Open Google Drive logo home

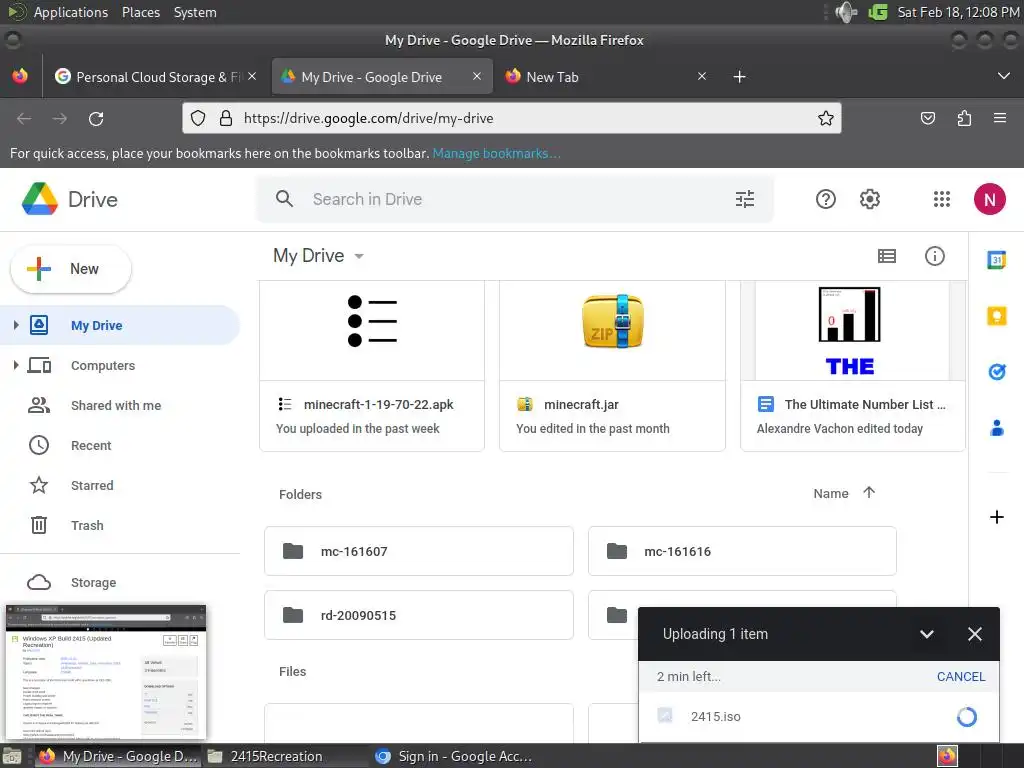tap(70, 199)
